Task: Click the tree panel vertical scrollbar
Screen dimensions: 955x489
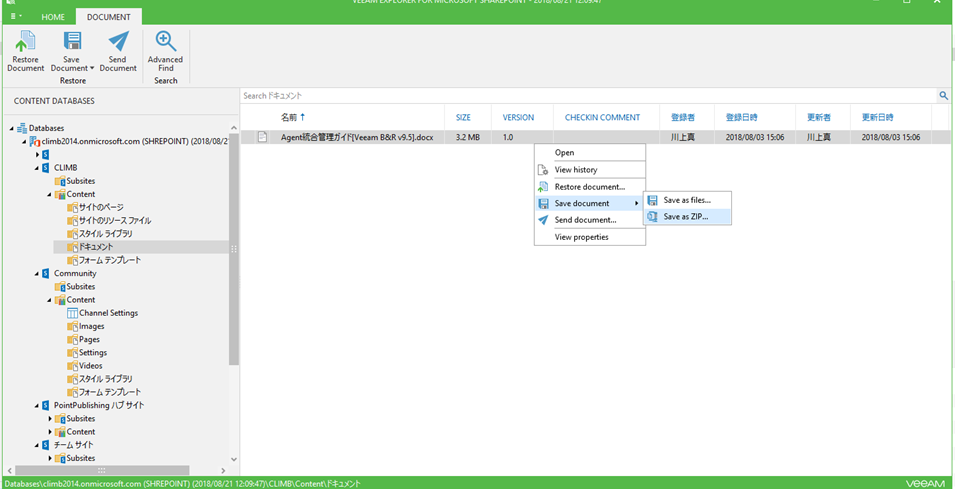Action: pyautogui.click(x=234, y=250)
